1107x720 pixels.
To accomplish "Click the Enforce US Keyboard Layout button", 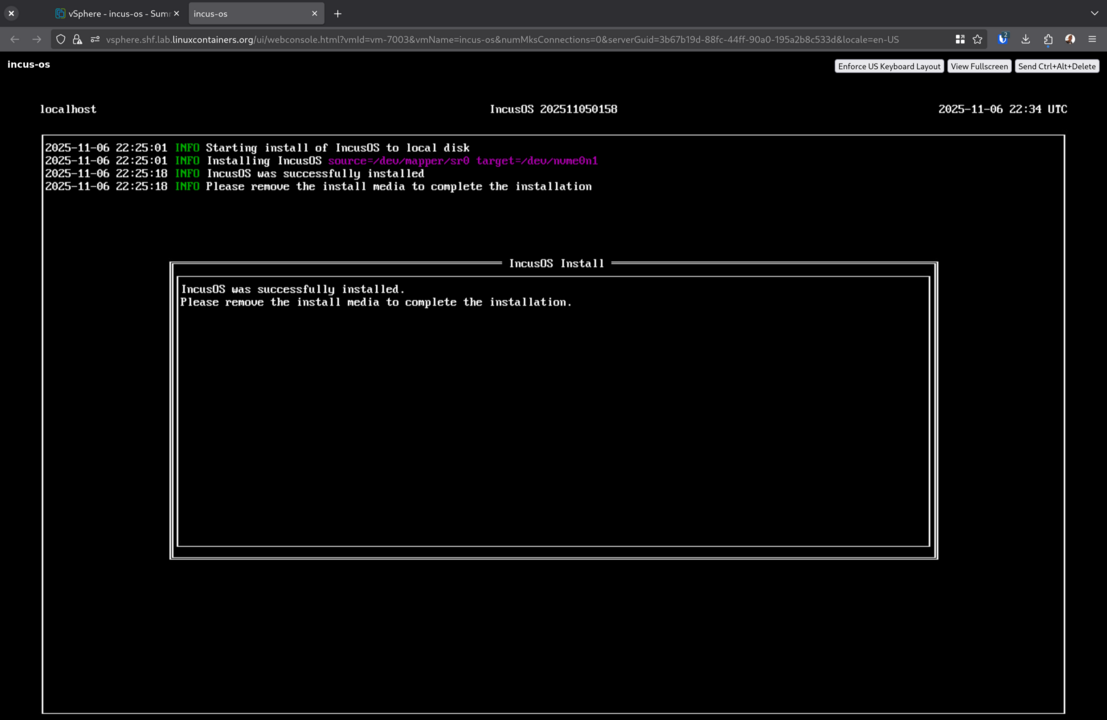I will (889, 66).
